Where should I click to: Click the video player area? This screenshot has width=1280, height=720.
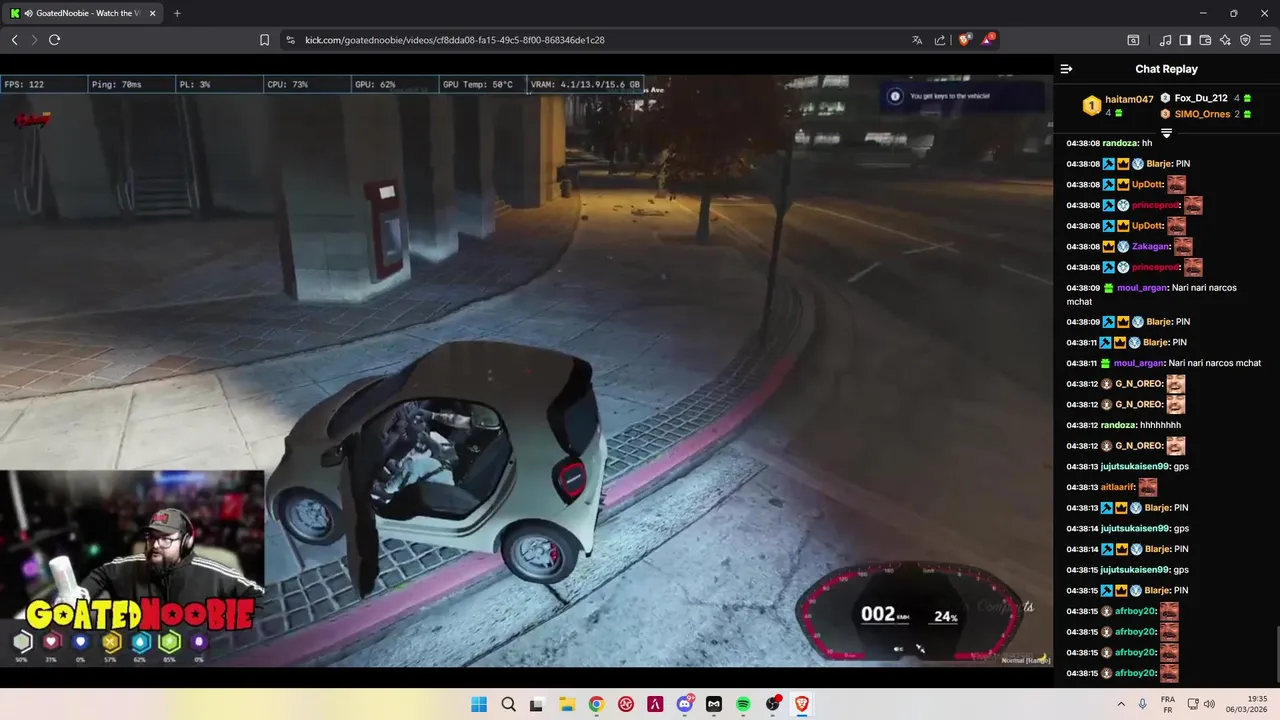(x=526, y=370)
